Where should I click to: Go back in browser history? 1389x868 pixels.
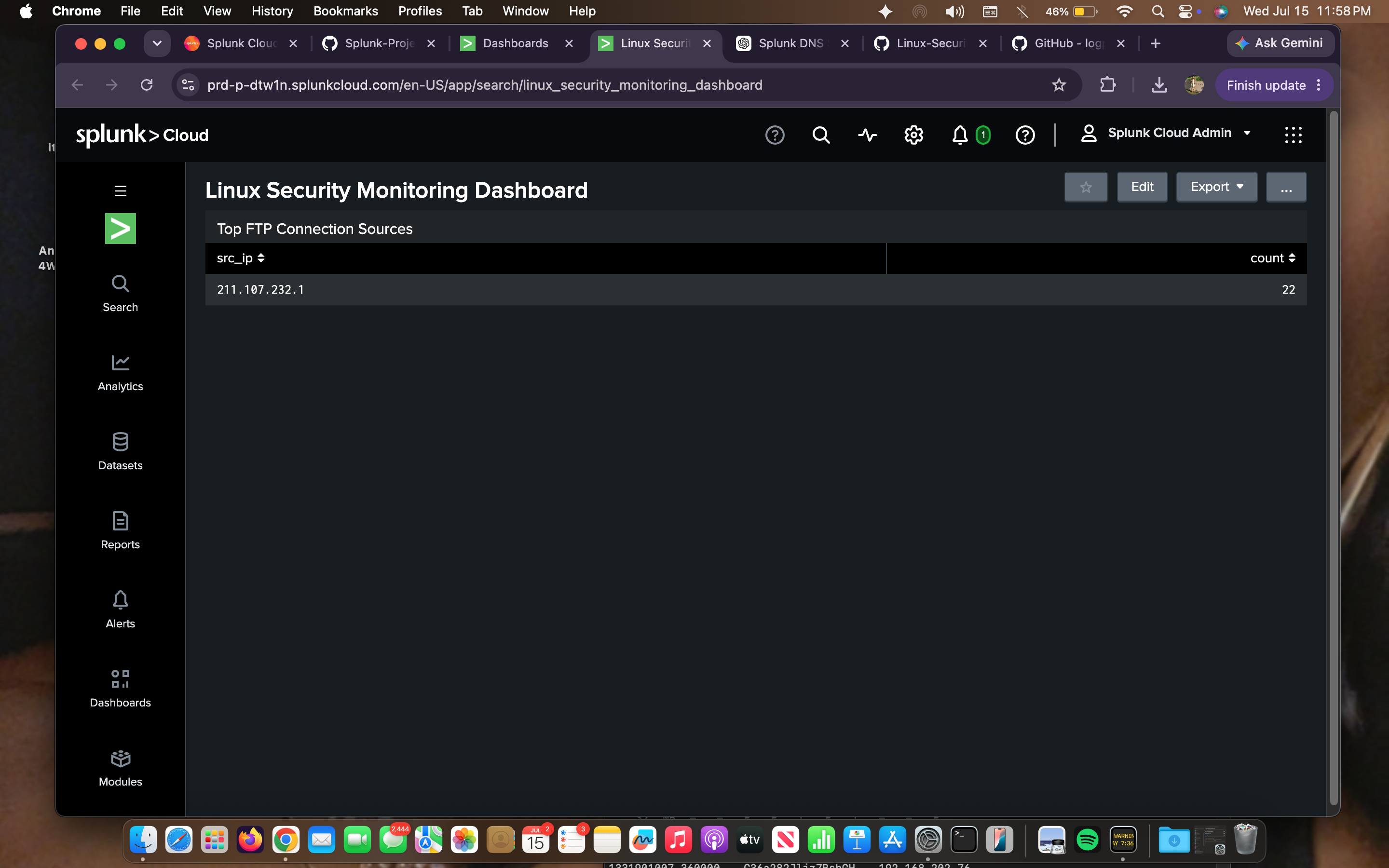77,85
